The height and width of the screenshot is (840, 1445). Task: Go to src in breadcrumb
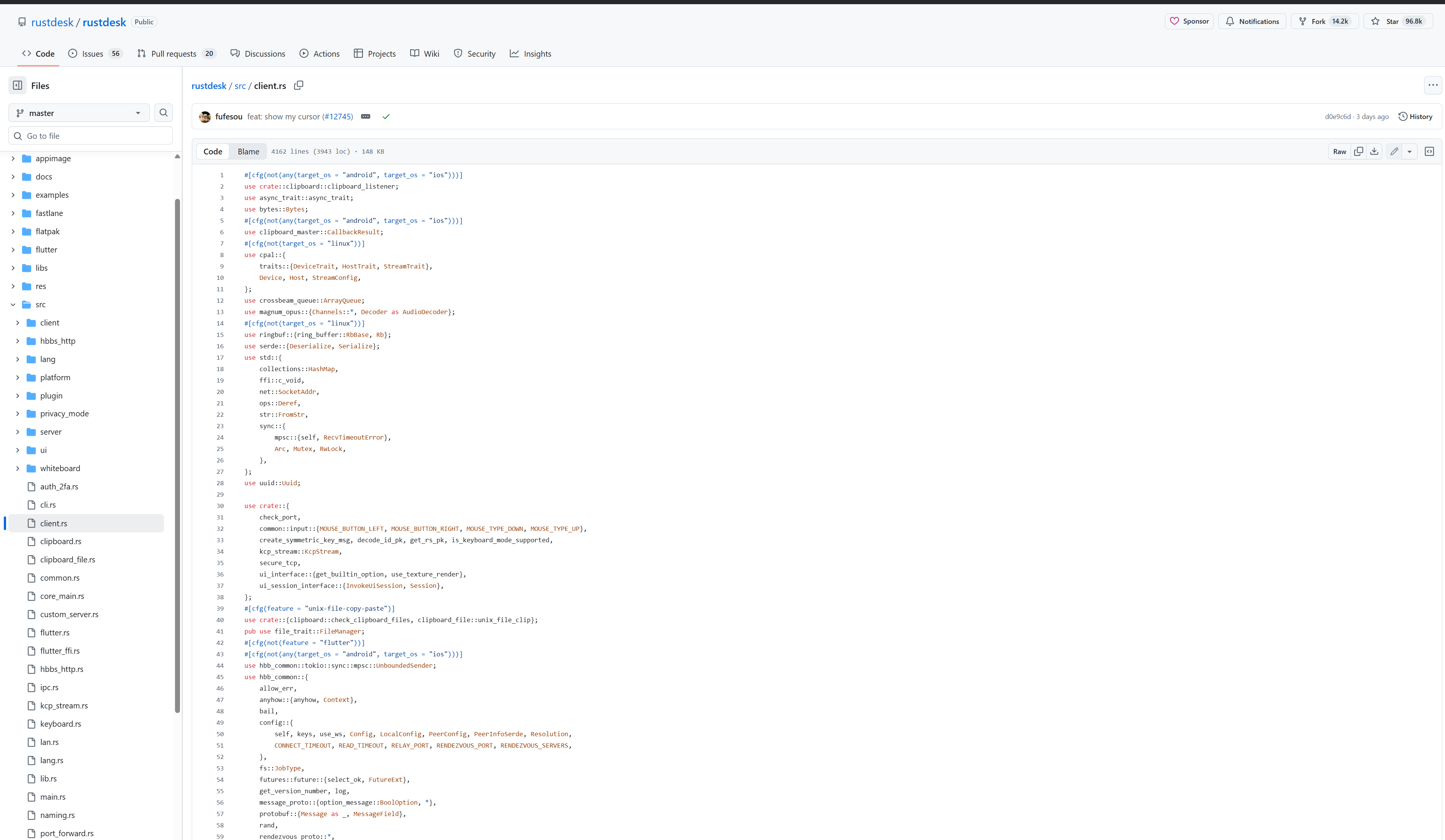click(240, 86)
